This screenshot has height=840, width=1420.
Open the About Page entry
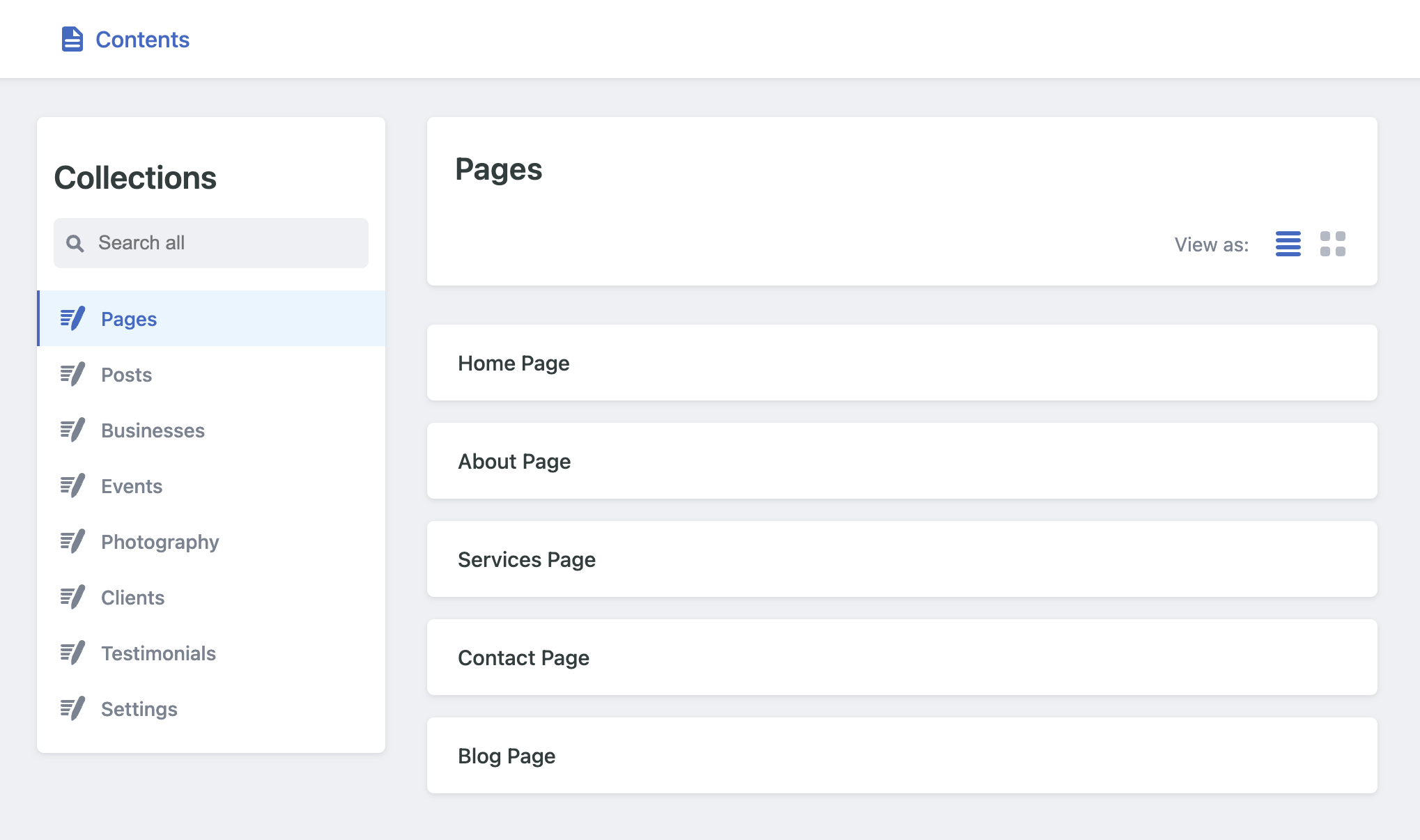coord(902,460)
